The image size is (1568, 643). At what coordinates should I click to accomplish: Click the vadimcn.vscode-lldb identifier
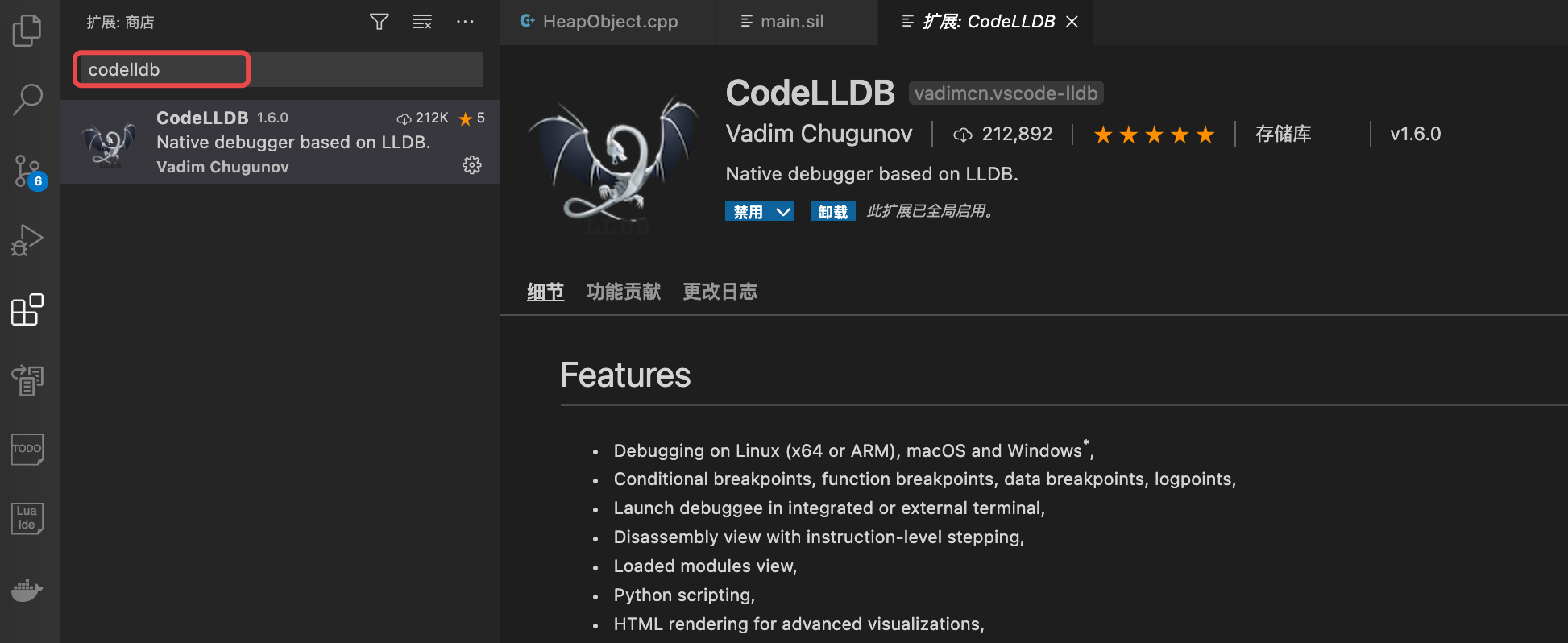click(x=1006, y=93)
